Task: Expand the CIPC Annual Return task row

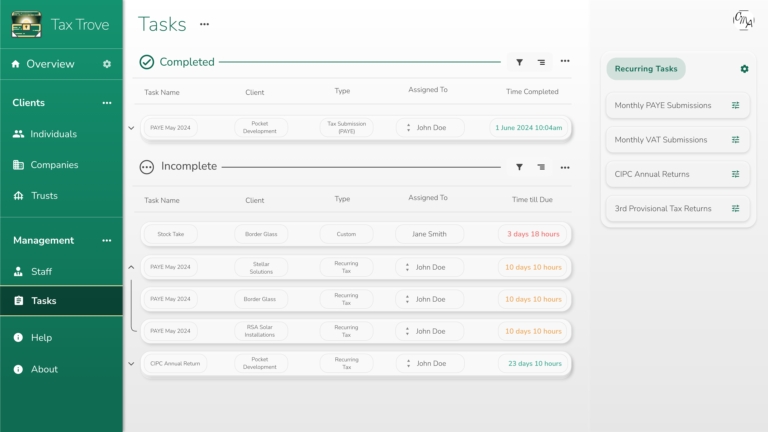Action: tap(131, 364)
